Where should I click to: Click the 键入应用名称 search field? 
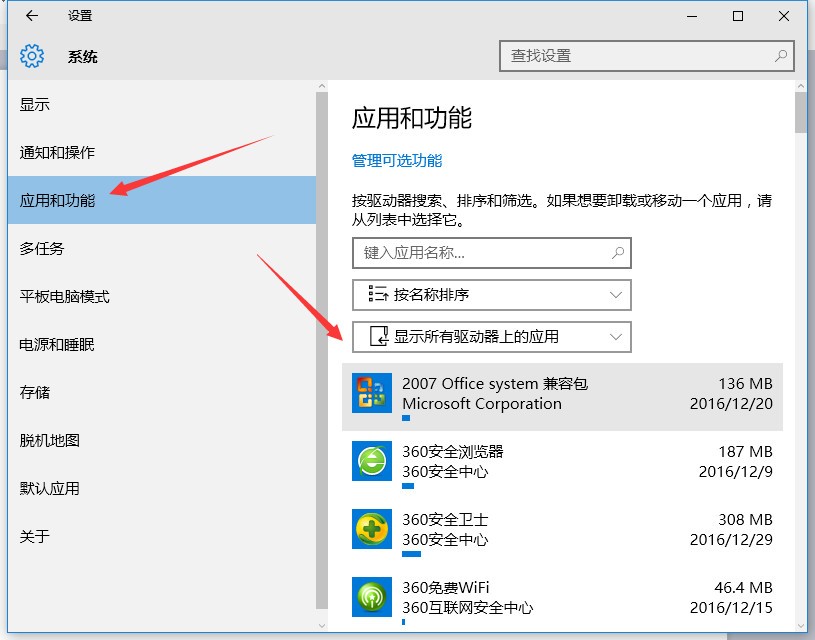click(492, 253)
